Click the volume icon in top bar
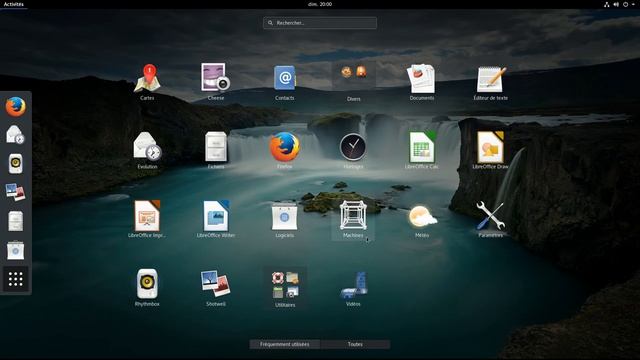The height and width of the screenshot is (360, 640). coord(616,4)
